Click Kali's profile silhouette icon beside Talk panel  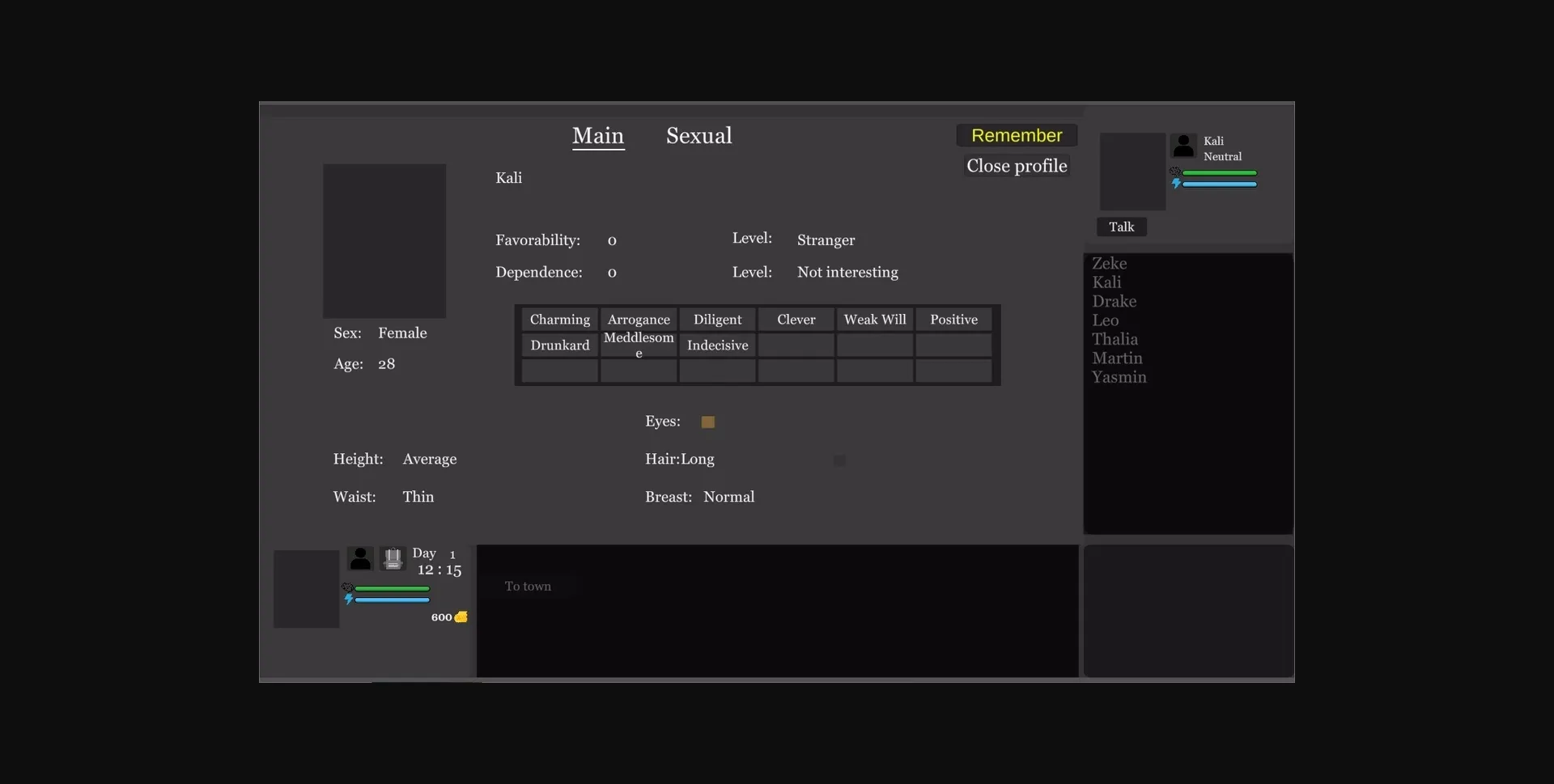pyautogui.click(x=1183, y=146)
